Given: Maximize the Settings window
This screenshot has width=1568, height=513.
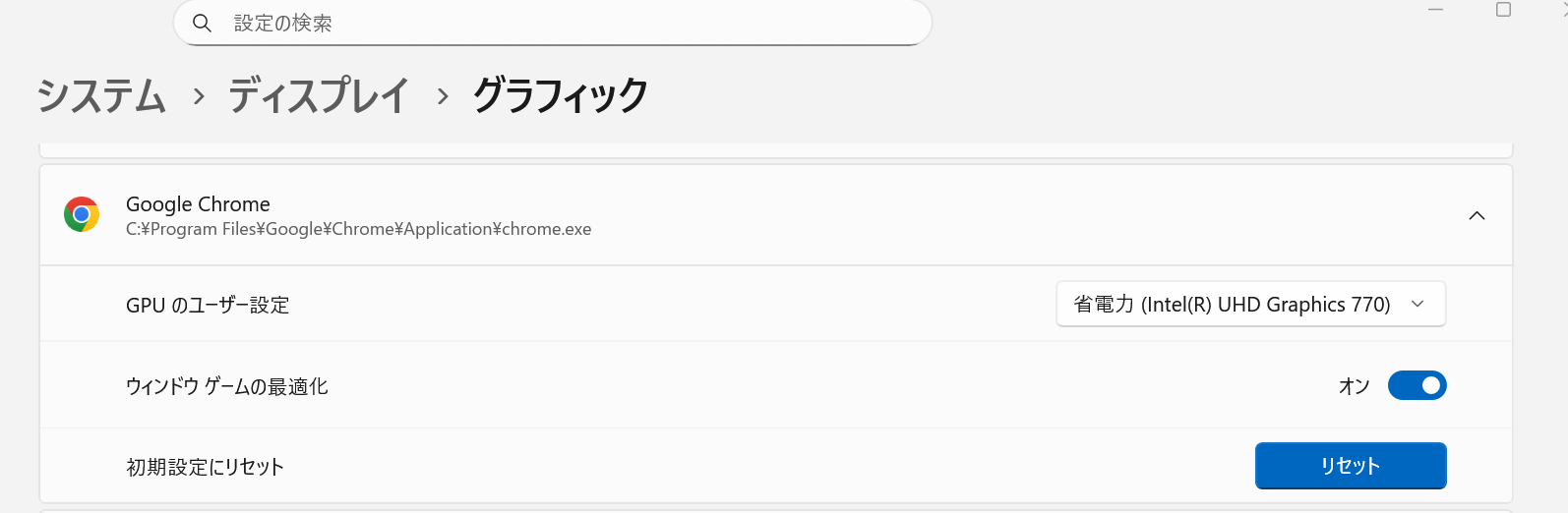Looking at the screenshot, I should (1503, 10).
